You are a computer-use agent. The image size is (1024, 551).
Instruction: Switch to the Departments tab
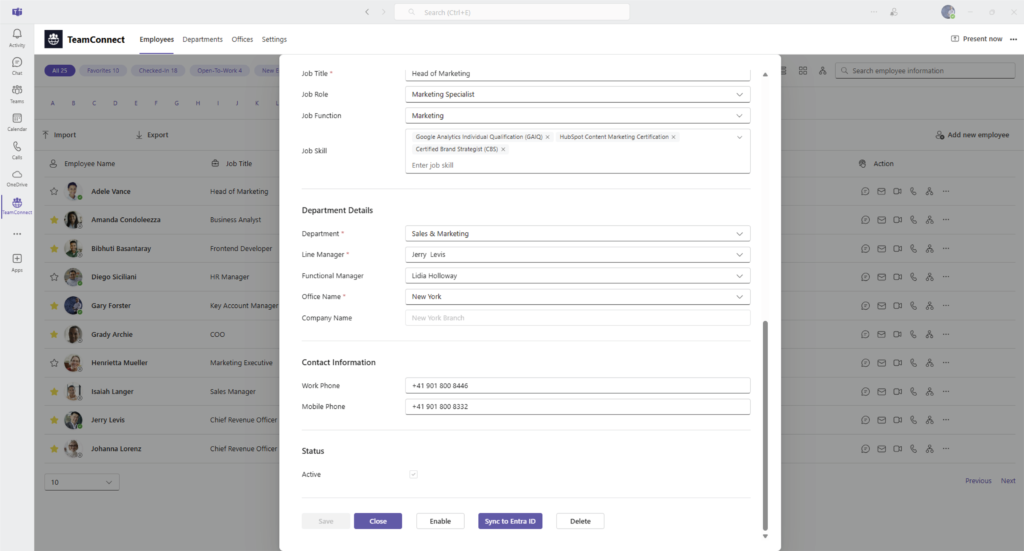(x=202, y=39)
